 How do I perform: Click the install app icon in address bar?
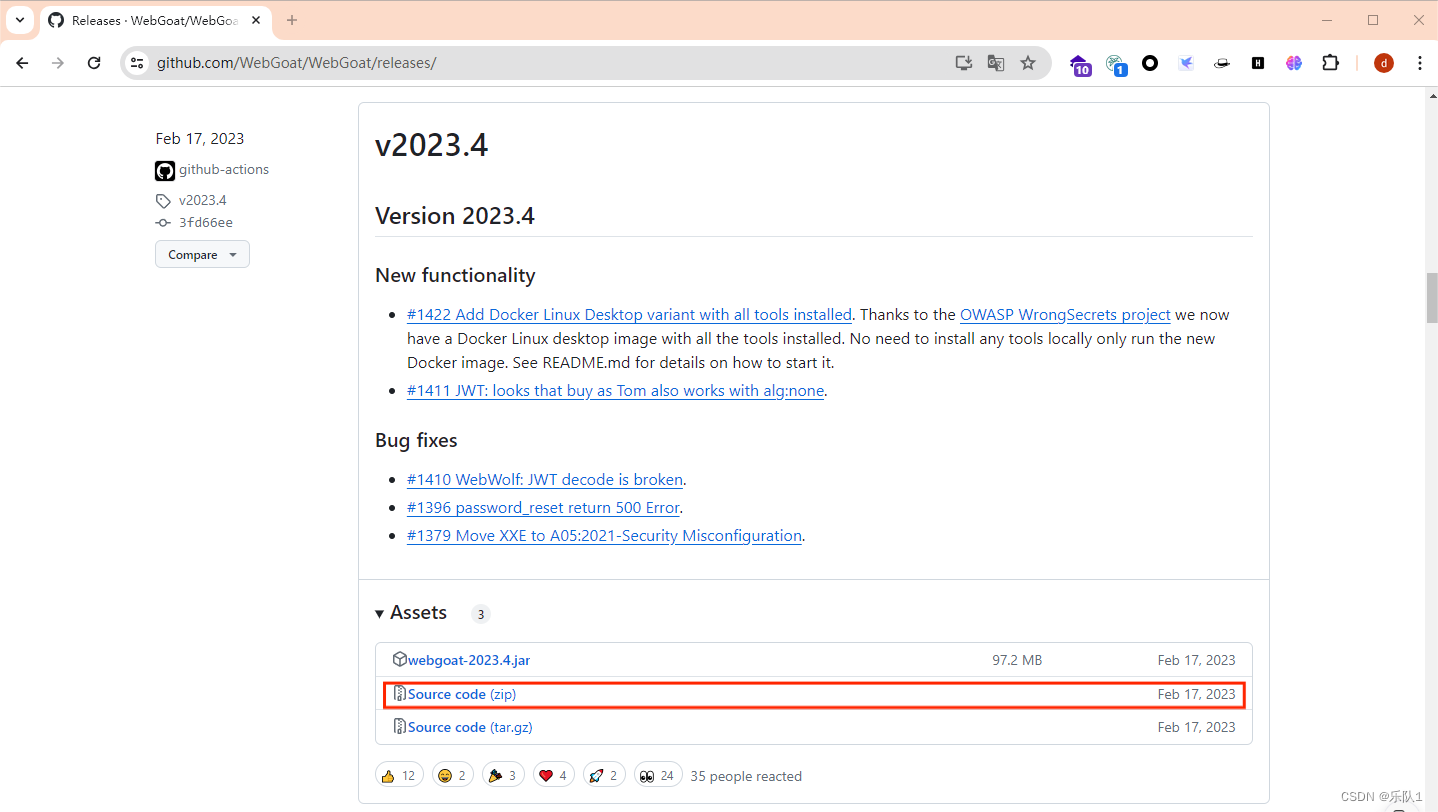point(963,63)
